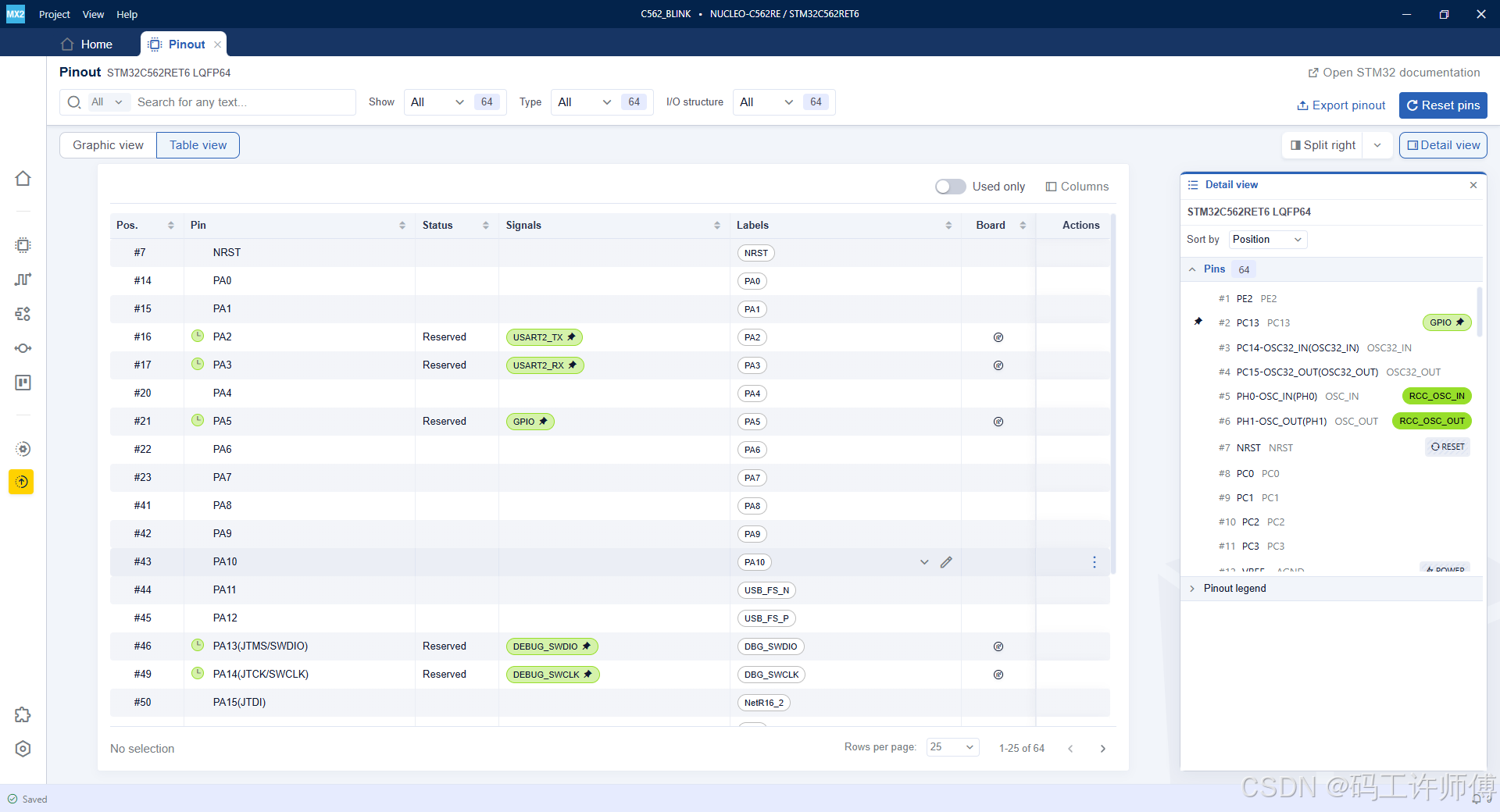Image resolution: width=1500 pixels, height=812 pixels.
Task: Open the I/O structure dropdown
Action: (766, 102)
